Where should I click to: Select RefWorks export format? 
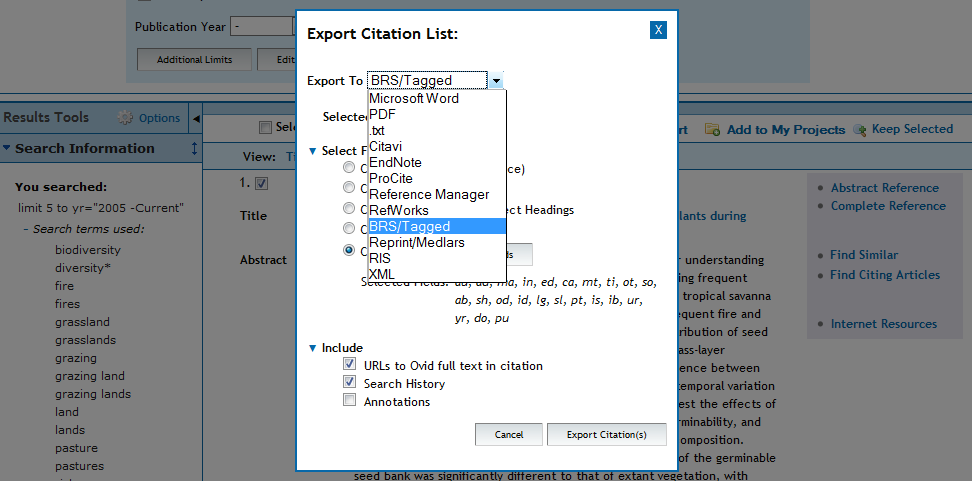437,210
